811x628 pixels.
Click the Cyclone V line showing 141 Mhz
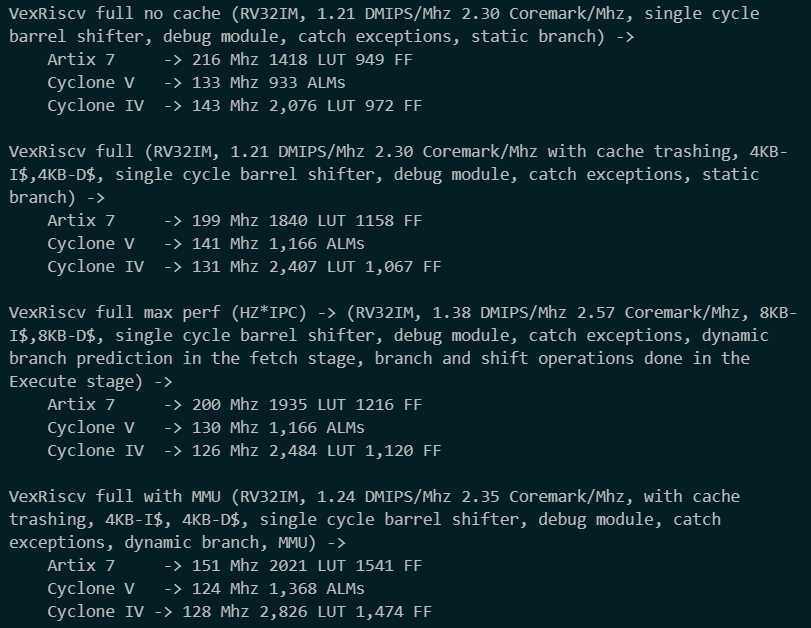pos(206,244)
